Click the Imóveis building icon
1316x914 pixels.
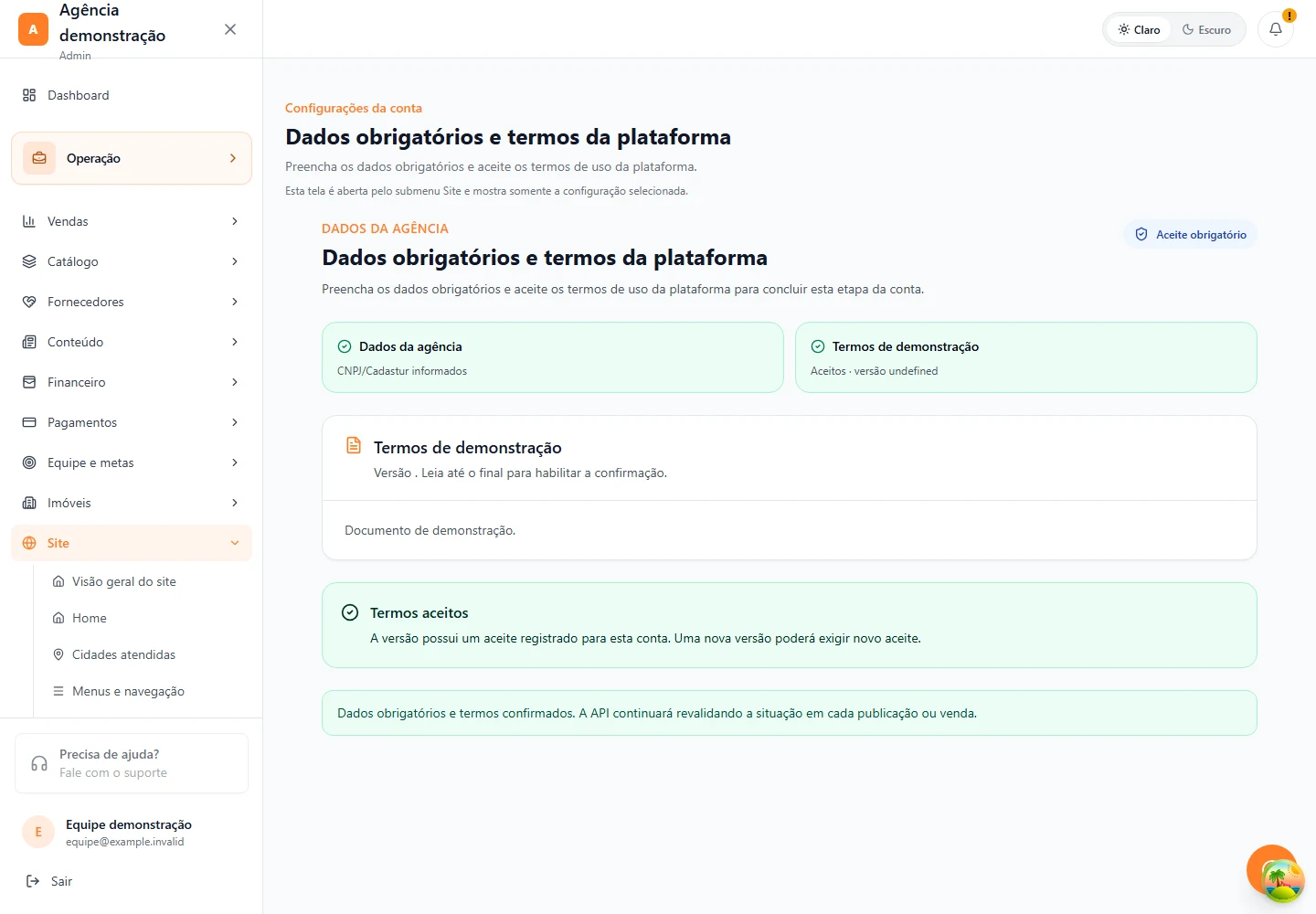(29, 503)
